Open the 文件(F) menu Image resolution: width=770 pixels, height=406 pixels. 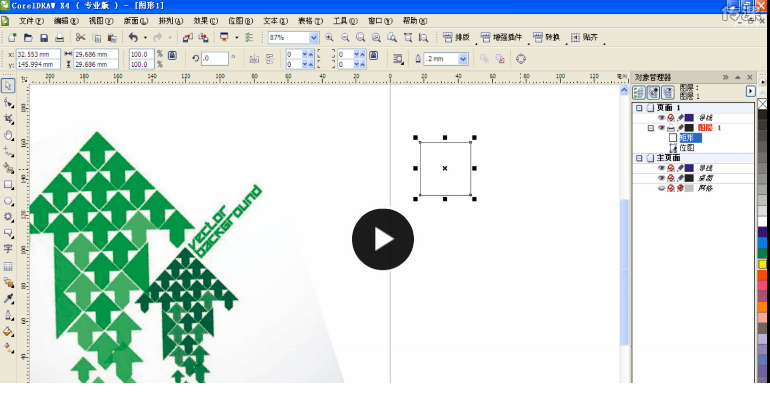(x=31, y=21)
